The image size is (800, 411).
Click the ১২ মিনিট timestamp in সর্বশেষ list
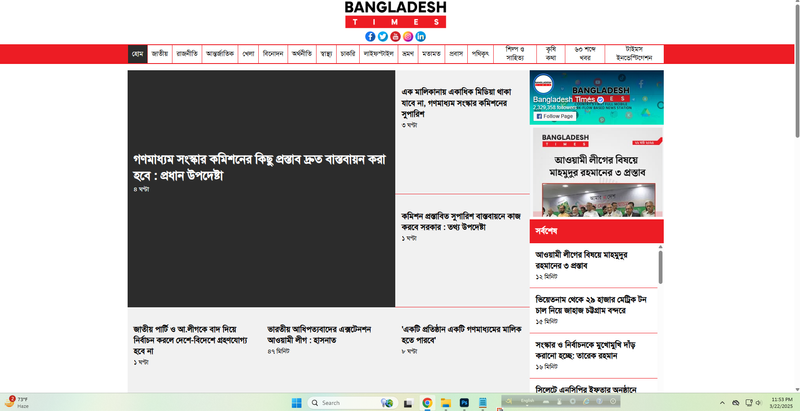546,276
